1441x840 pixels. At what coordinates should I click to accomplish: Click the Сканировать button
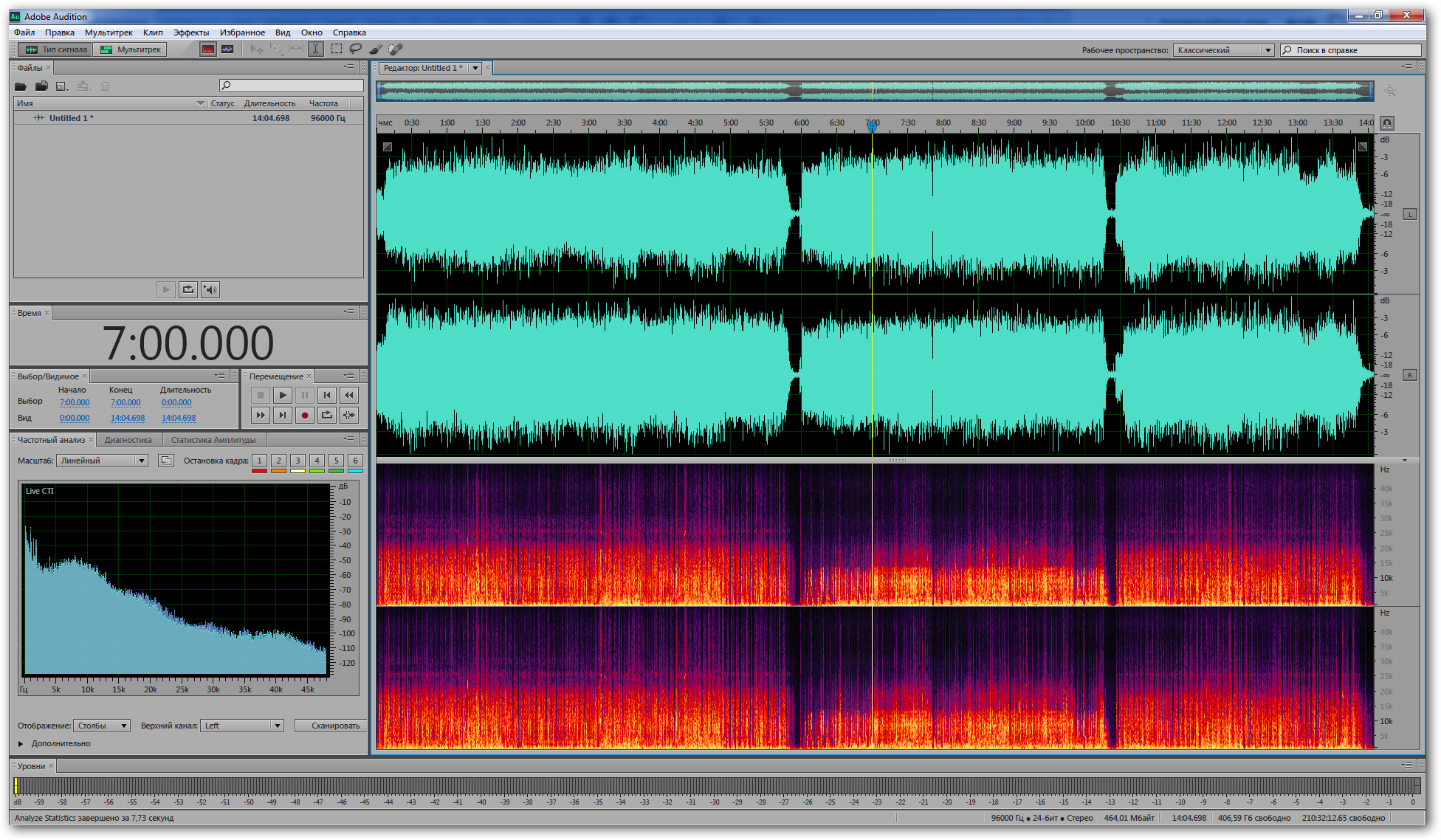[x=334, y=726]
